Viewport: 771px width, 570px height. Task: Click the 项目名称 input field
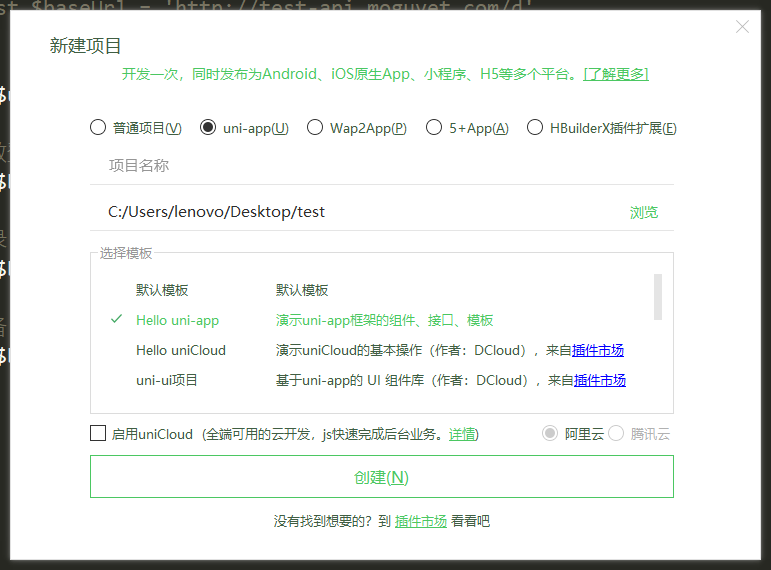pyautogui.click(x=380, y=166)
